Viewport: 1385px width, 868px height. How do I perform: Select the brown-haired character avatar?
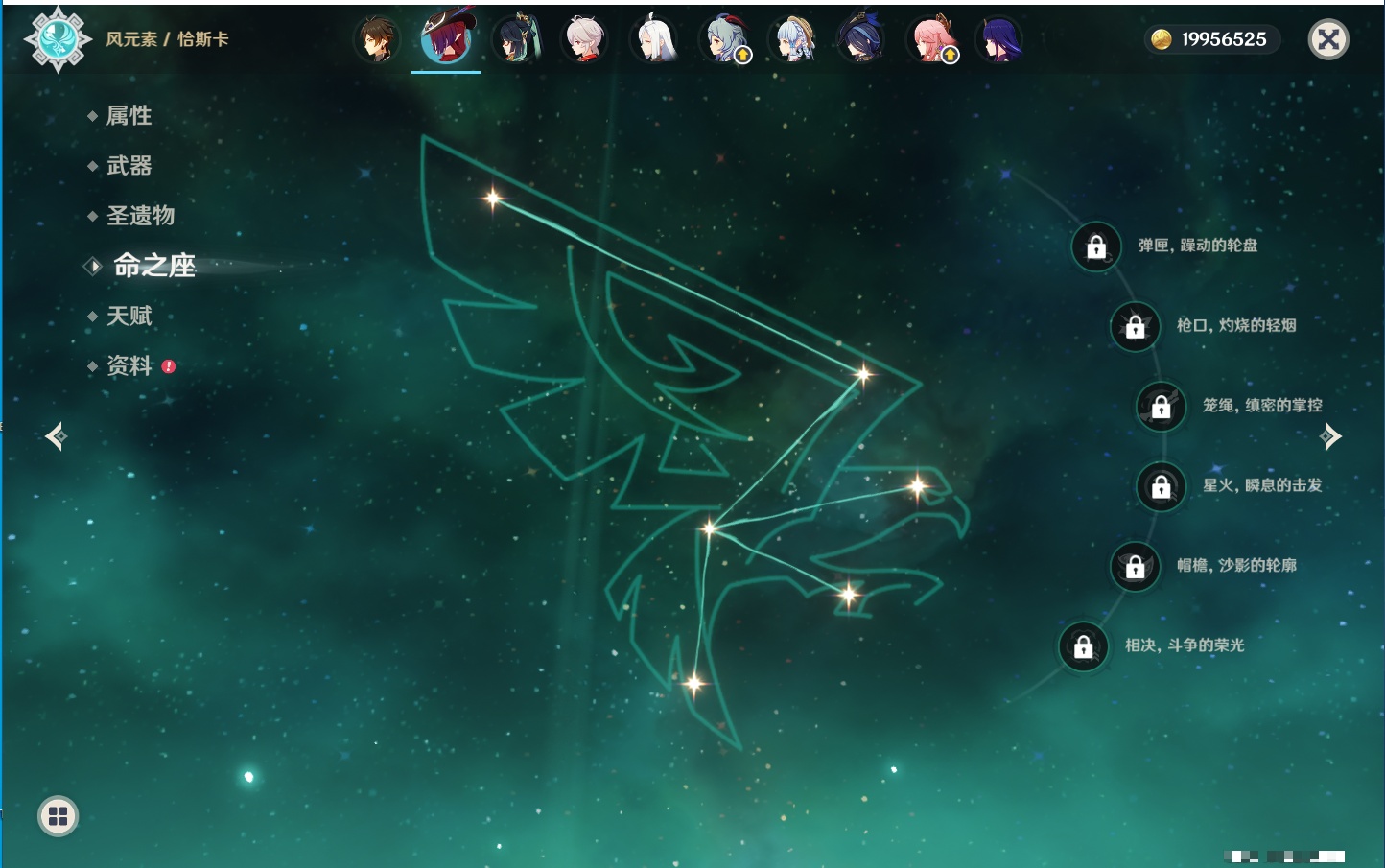[377, 39]
